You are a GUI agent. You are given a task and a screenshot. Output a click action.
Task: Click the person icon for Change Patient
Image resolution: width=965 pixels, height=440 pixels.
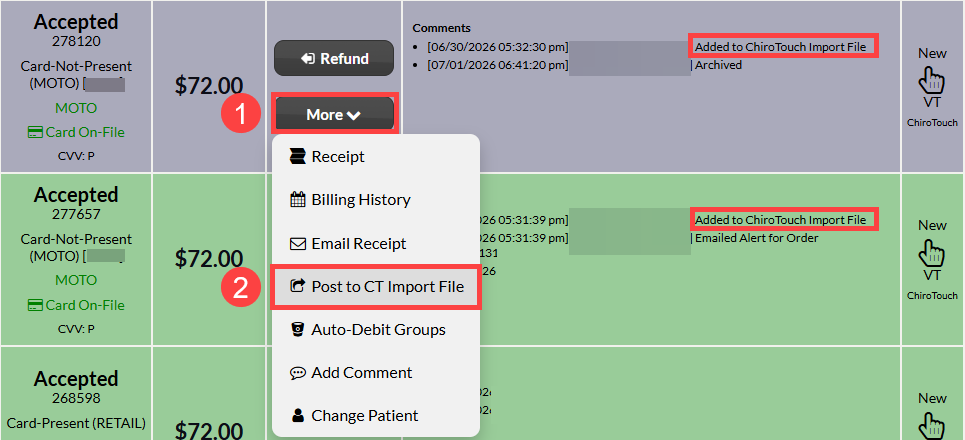point(297,416)
